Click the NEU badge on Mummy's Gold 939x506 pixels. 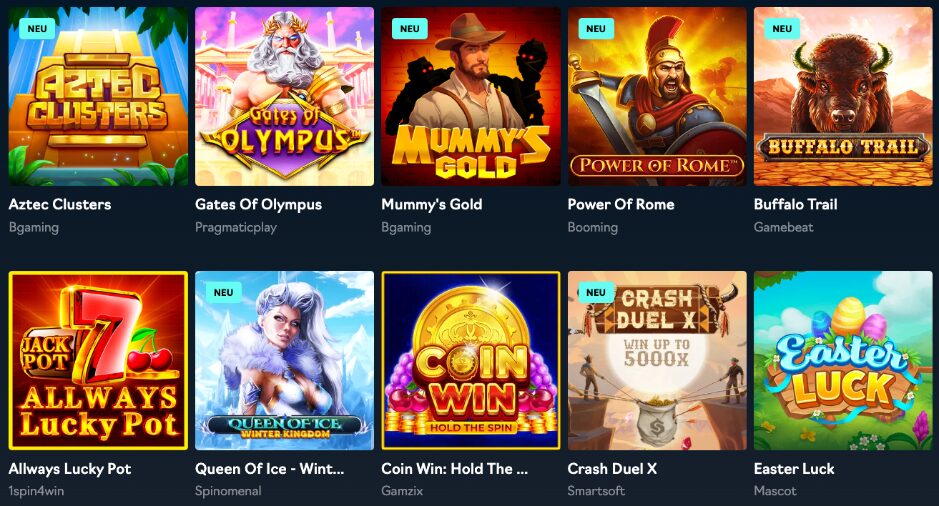click(x=410, y=29)
